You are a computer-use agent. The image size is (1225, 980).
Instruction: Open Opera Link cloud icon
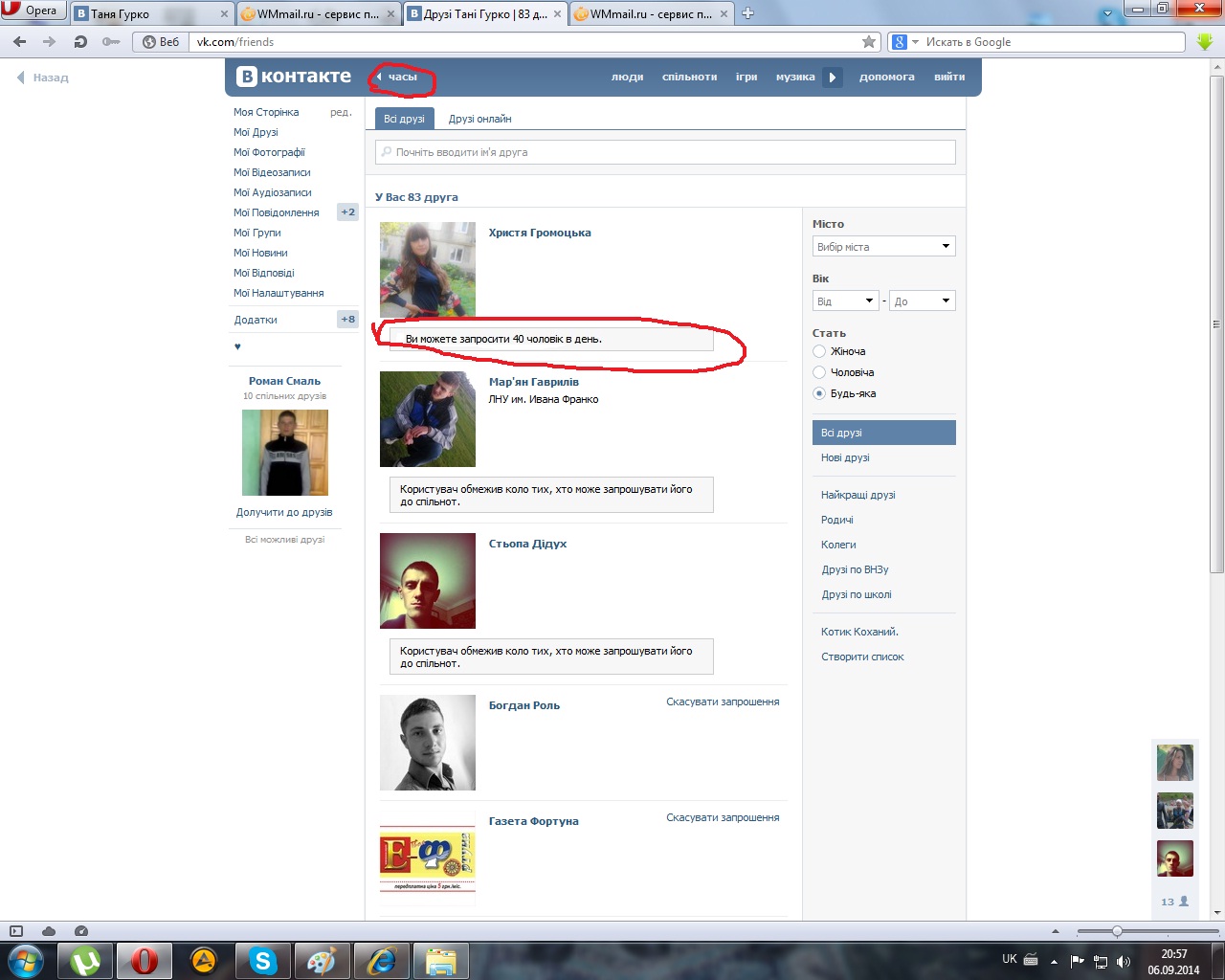coord(49,931)
